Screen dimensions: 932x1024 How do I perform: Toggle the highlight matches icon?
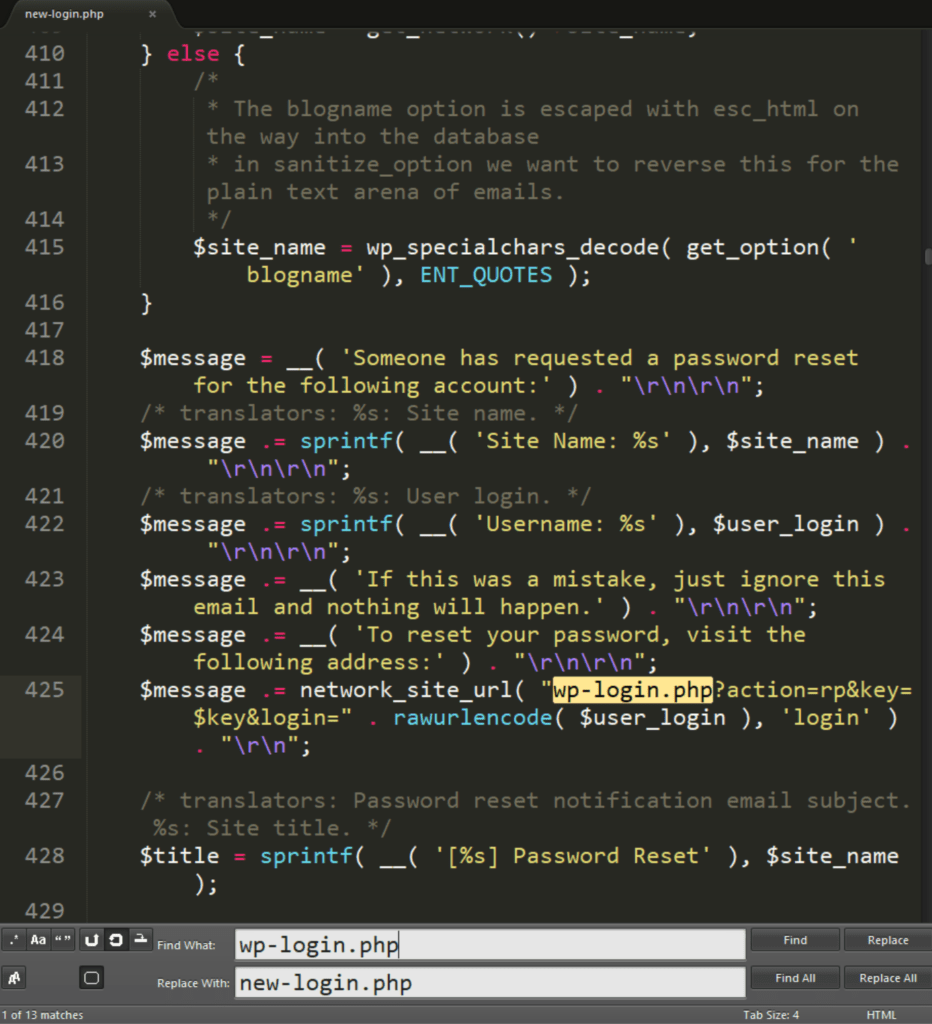[141, 940]
